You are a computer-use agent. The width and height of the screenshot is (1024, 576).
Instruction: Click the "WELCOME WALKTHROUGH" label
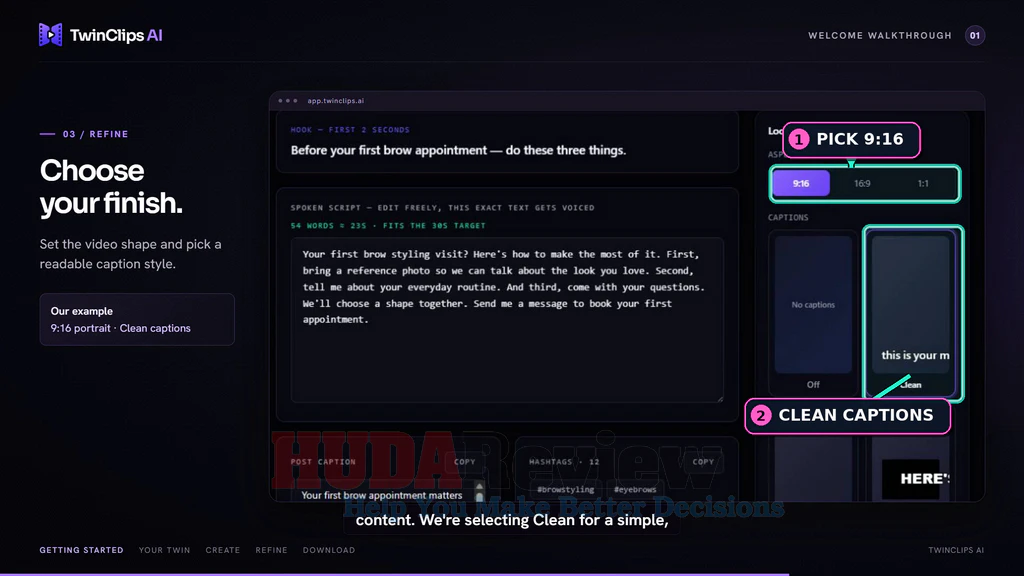pos(880,35)
